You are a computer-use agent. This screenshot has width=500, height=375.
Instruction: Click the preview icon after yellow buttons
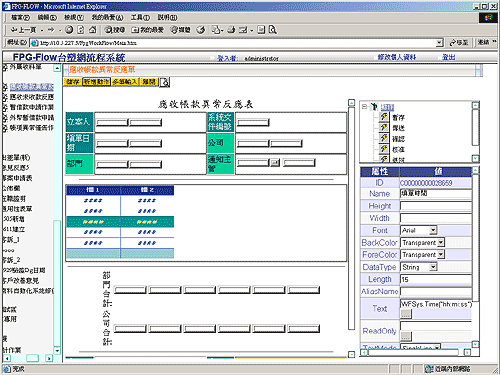(165, 82)
